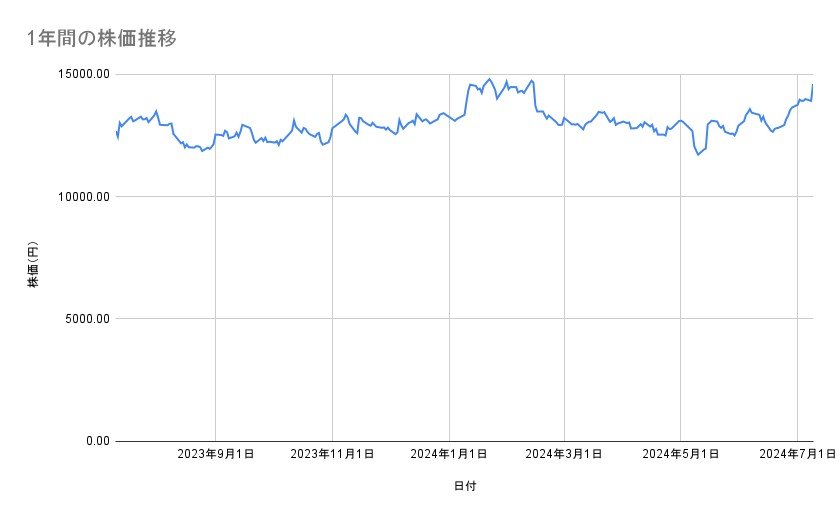Click the 0.00 y-axis label
This screenshot has height=519, width=839.
click(x=95, y=441)
